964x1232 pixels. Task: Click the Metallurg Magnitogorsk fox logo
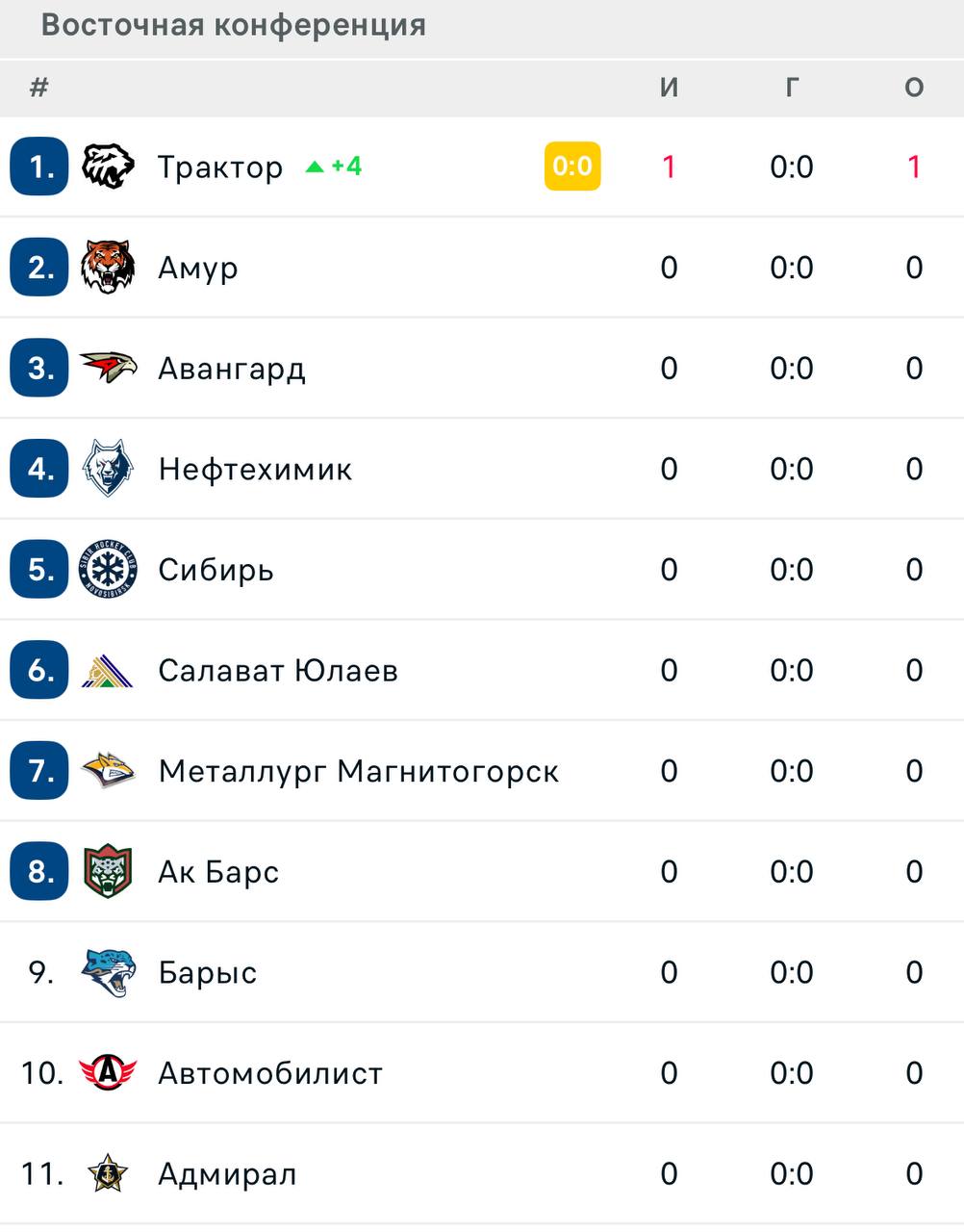coord(107,771)
